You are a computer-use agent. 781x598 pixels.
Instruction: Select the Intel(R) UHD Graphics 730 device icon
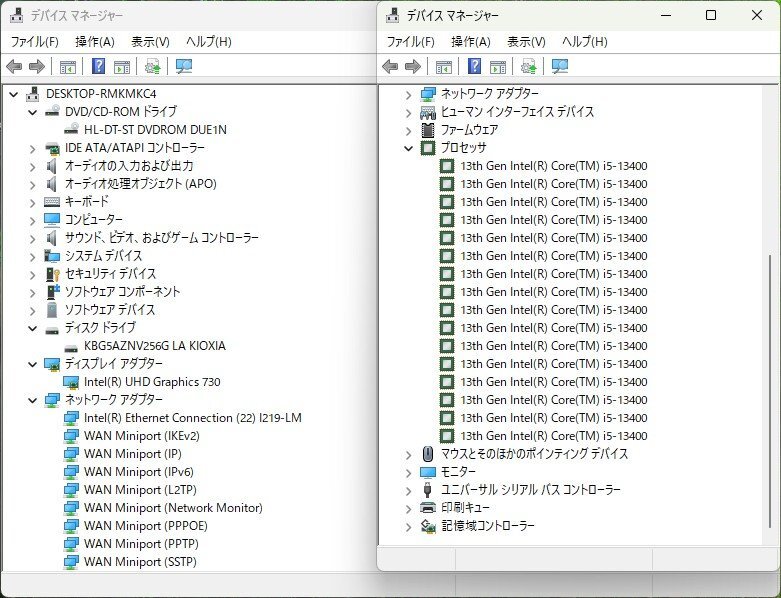point(71,382)
